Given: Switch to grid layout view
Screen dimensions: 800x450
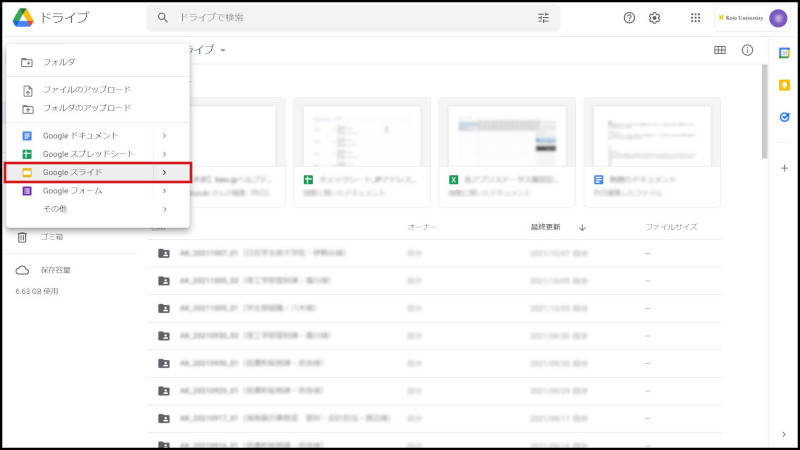Looking at the screenshot, I should pos(720,50).
